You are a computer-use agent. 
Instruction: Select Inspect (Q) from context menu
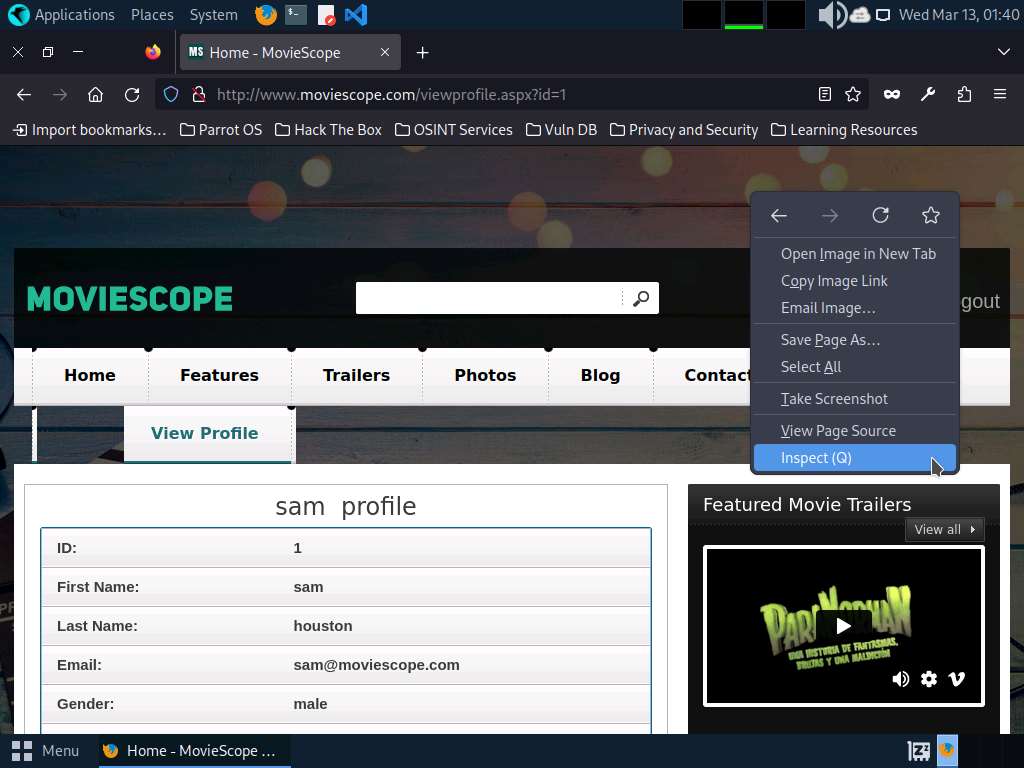(x=816, y=458)
